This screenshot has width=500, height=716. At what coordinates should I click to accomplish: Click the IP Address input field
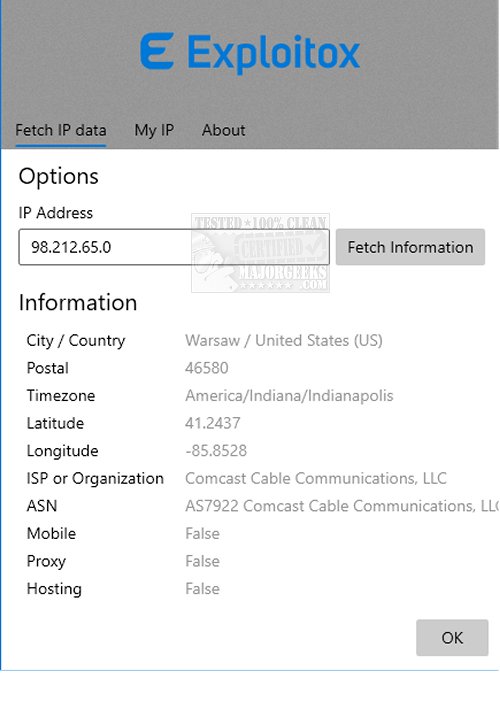pos(174,247)
